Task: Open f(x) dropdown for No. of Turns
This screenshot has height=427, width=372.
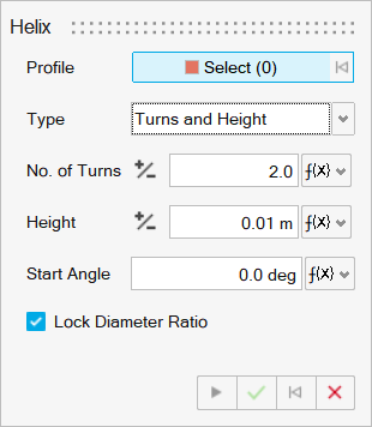Action: click(326, 170)
